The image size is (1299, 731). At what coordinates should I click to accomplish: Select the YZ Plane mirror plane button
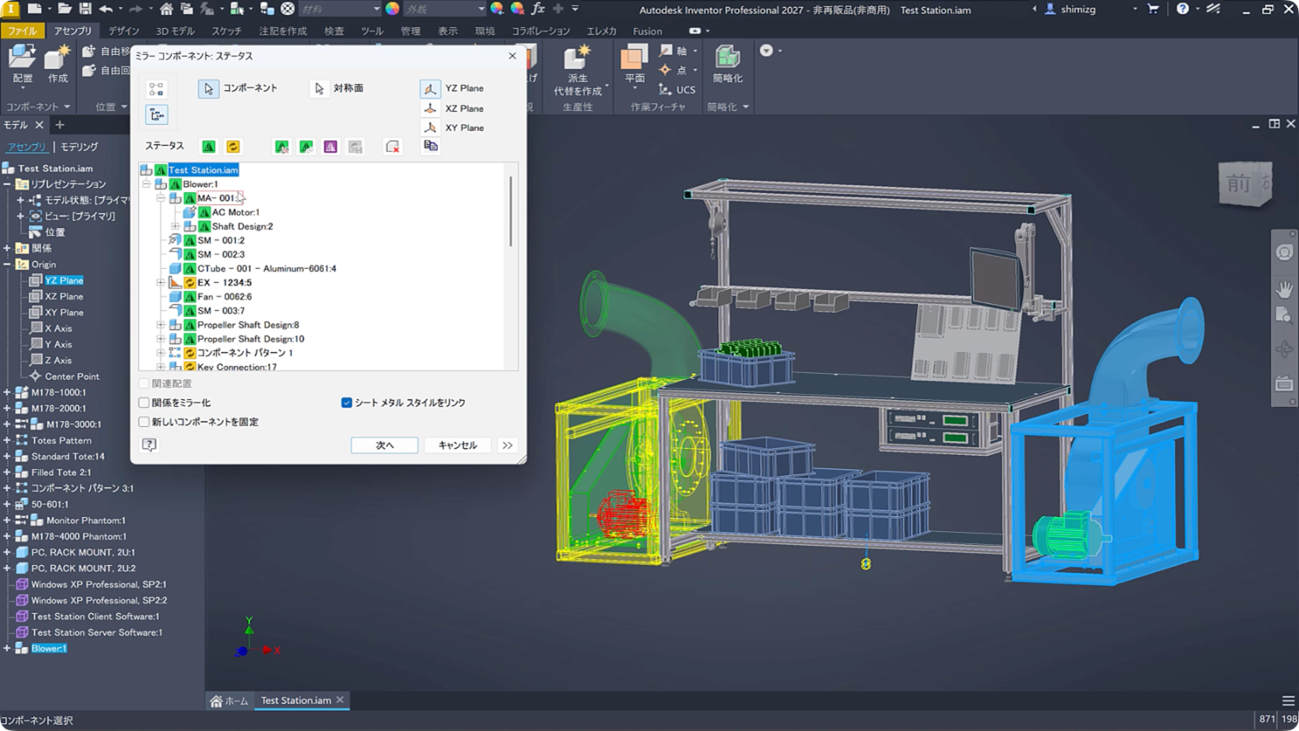(430, 89)
